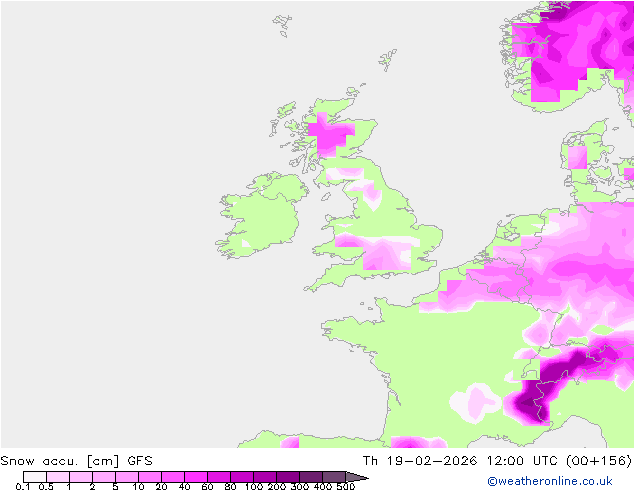
Task: Select the 400–500 cm legend swatch
Action: click(x=334, y=477)
